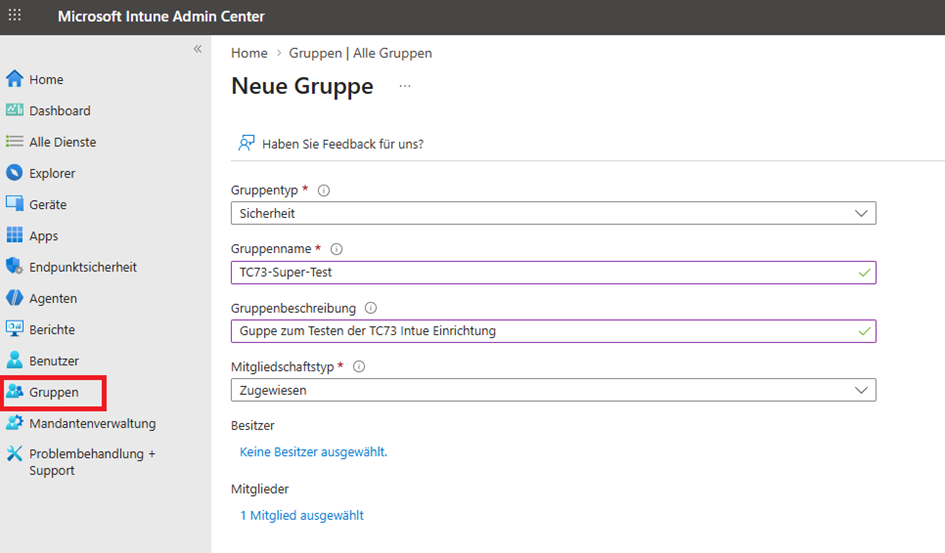Click the Alle Dienste list icon
This screenshot has height=553, width=945.
[x=14, y=142]
